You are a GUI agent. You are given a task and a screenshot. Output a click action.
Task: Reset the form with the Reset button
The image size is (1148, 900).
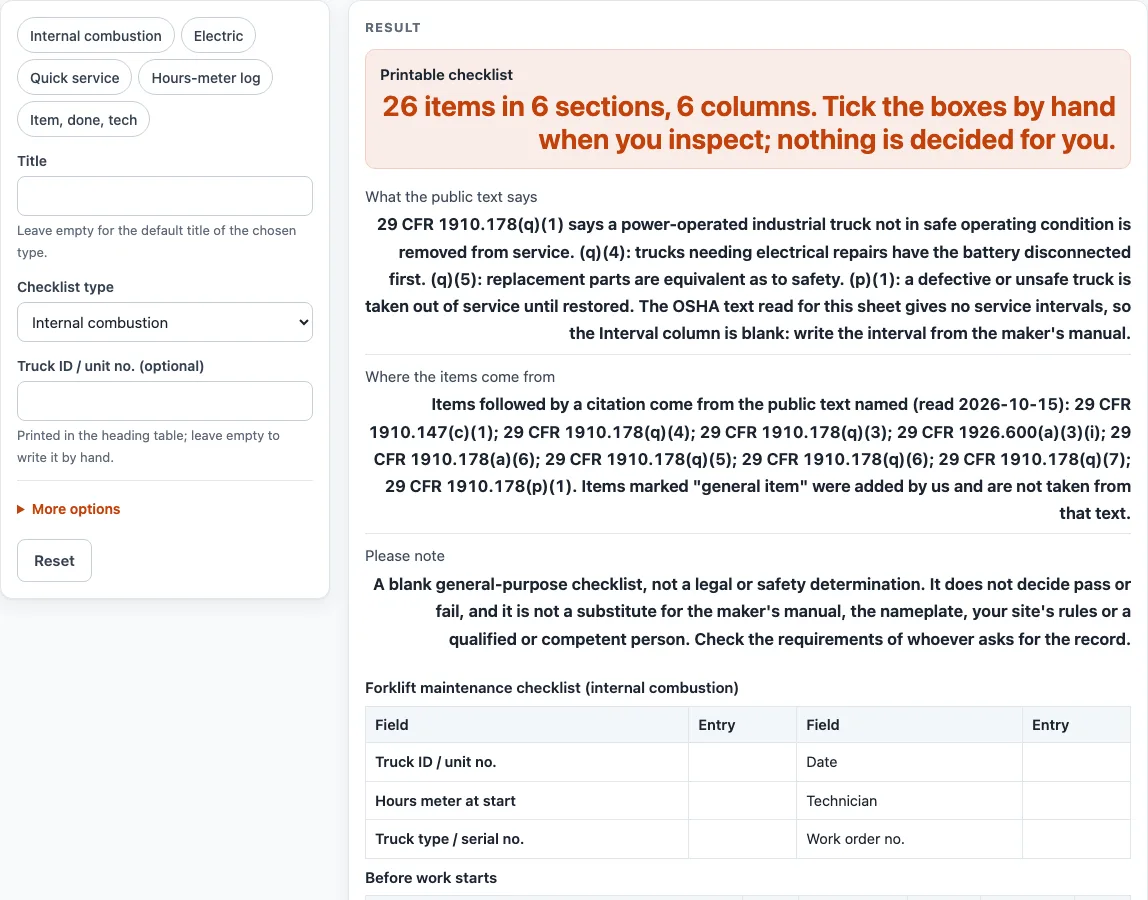pyautogui.click(x=54, y=560)
